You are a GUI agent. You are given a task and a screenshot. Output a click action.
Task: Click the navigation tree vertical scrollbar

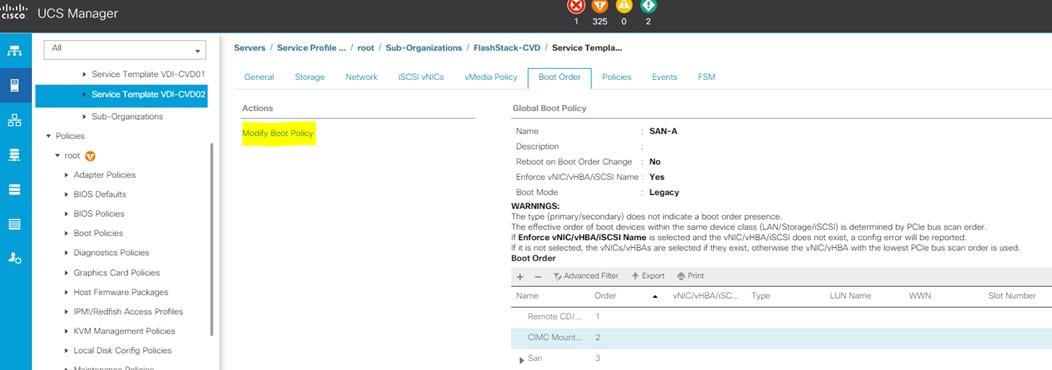(213, 238)
